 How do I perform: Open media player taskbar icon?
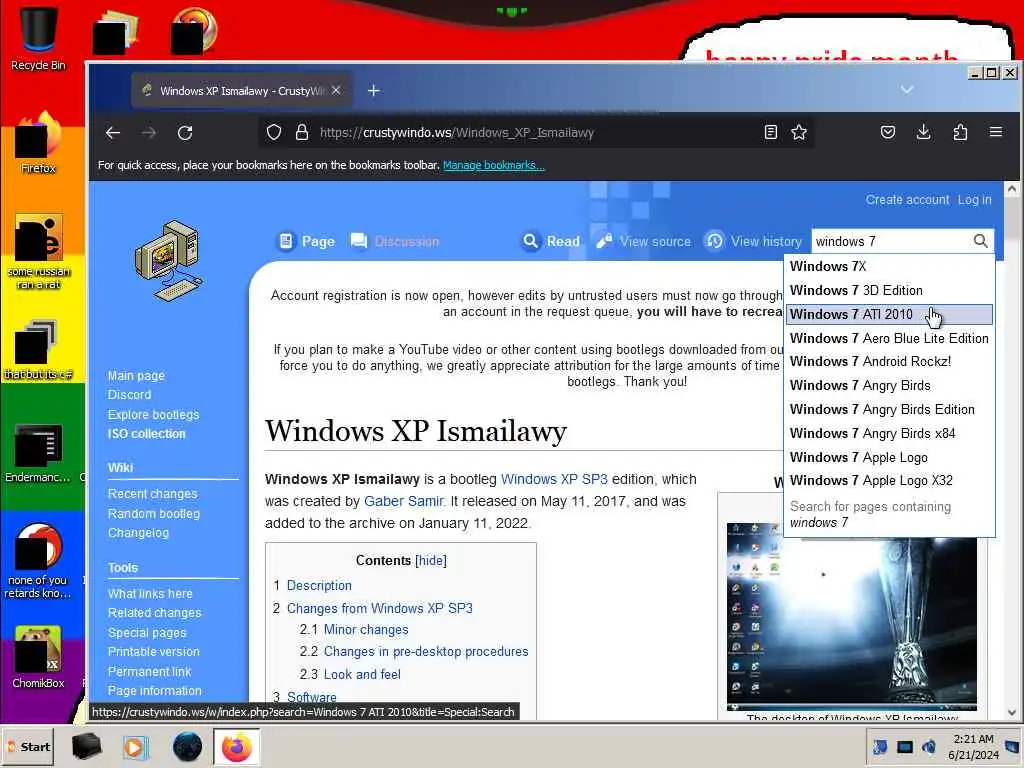coord(136,746)
